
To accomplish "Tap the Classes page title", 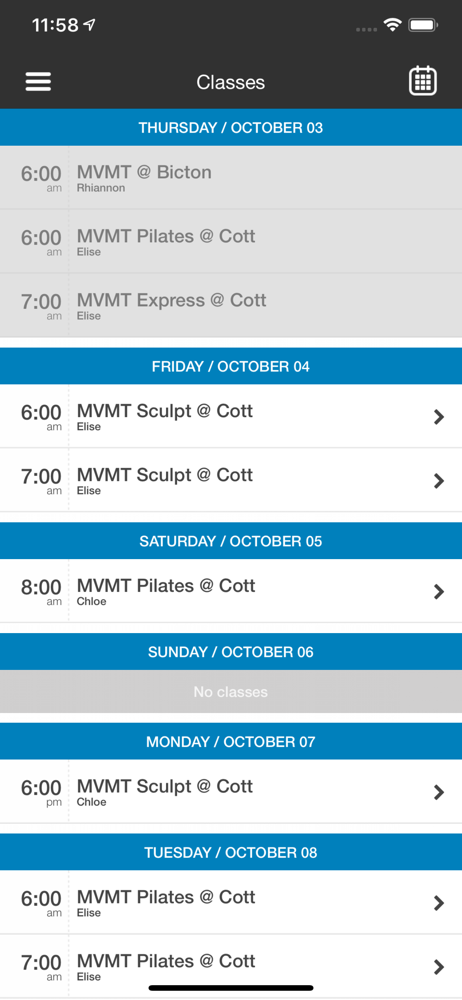I will coord(231,82).
